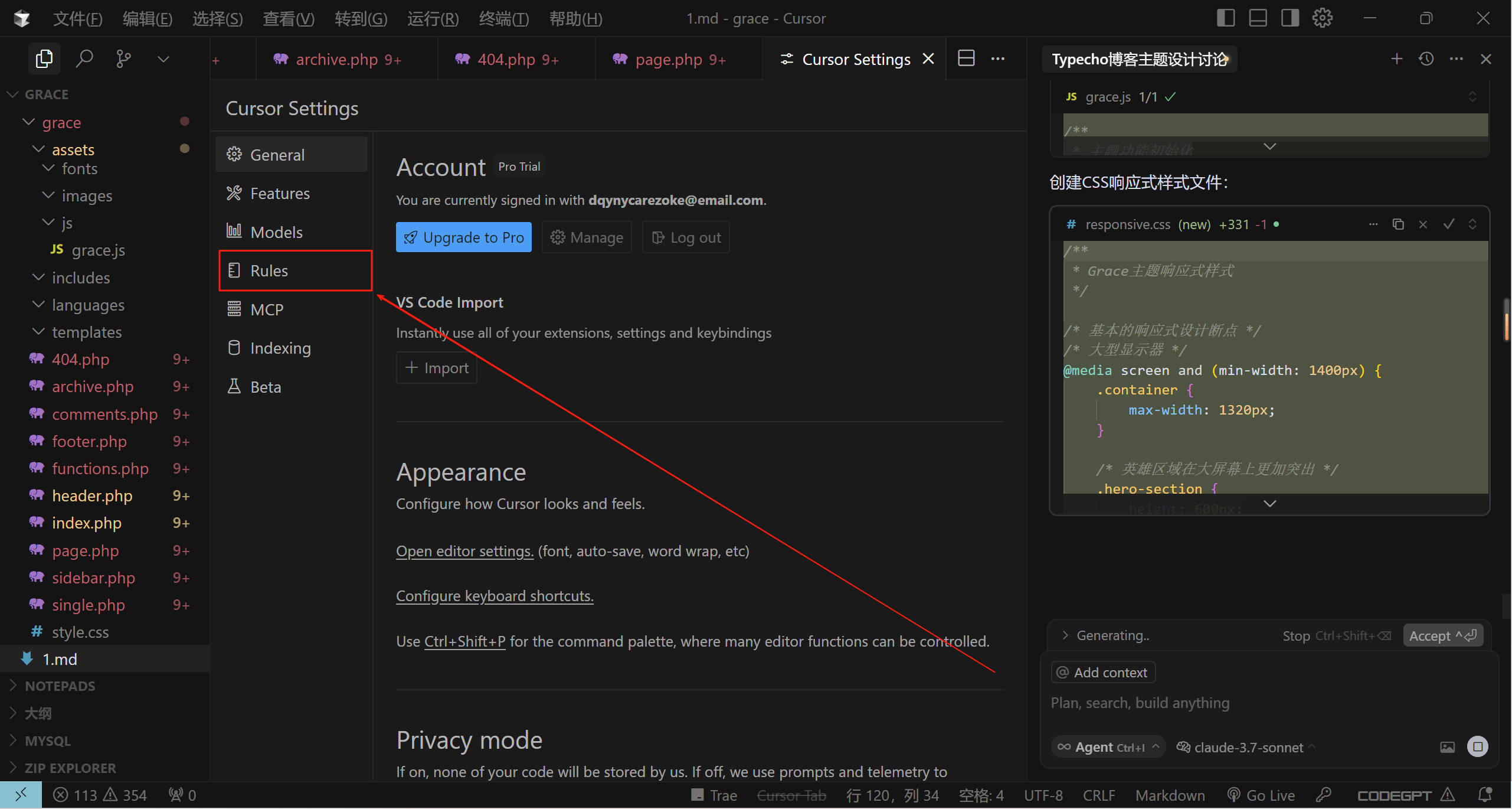Viewport: 1512px width, 809px height.
Task: Start a new chat with plus icon
Action: 1396,58
